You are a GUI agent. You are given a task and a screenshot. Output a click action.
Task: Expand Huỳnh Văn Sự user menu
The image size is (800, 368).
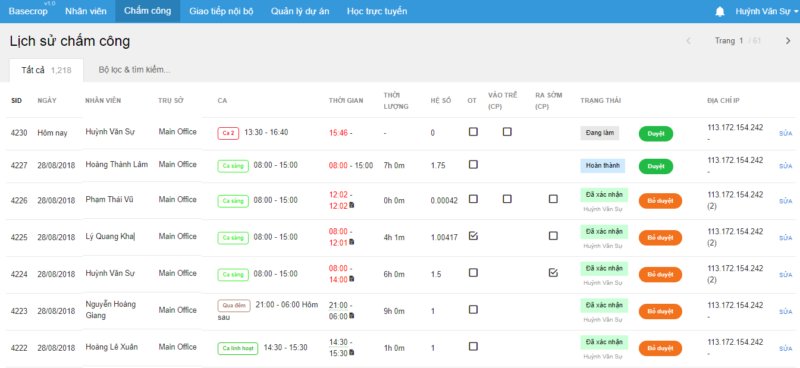tap(766, 11)
